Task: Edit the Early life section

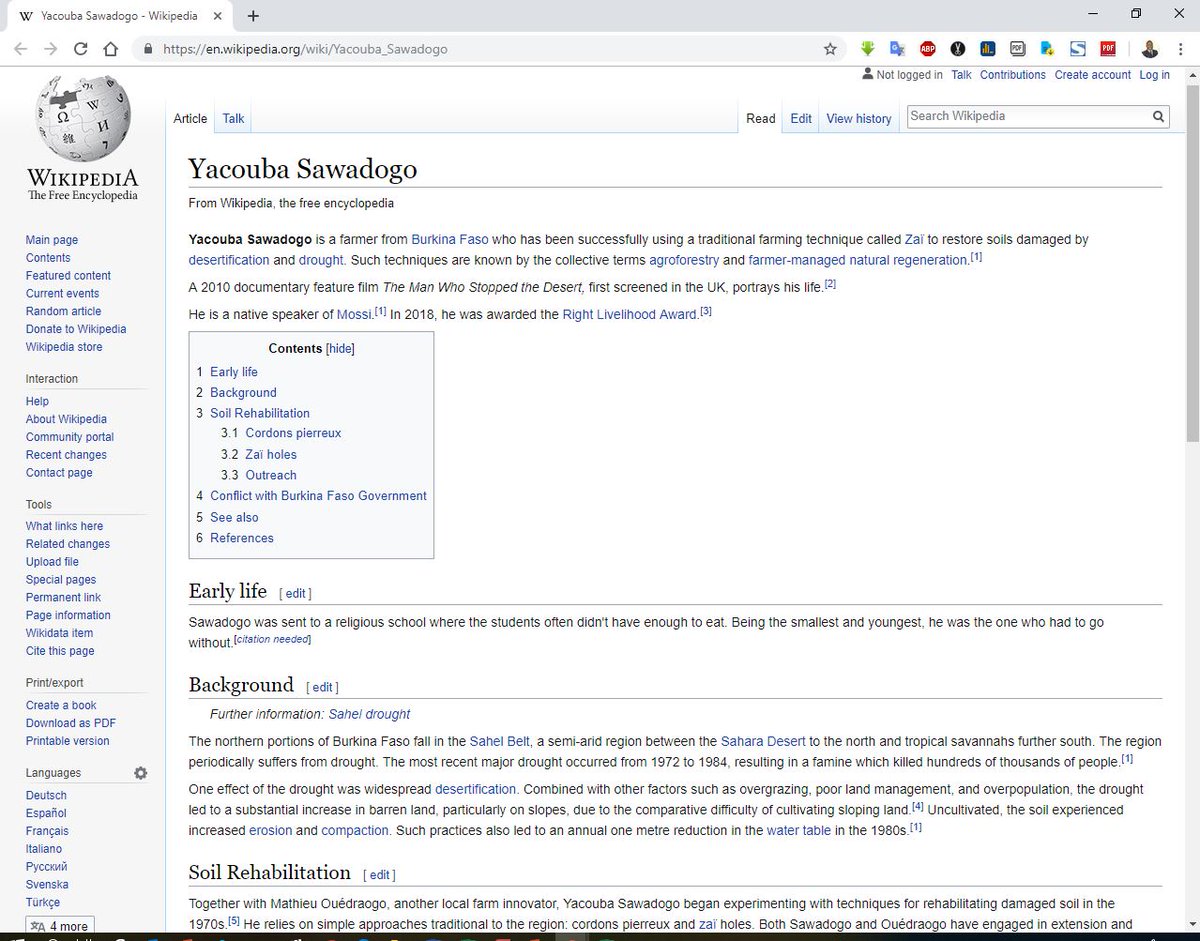Action: (296, 593)
